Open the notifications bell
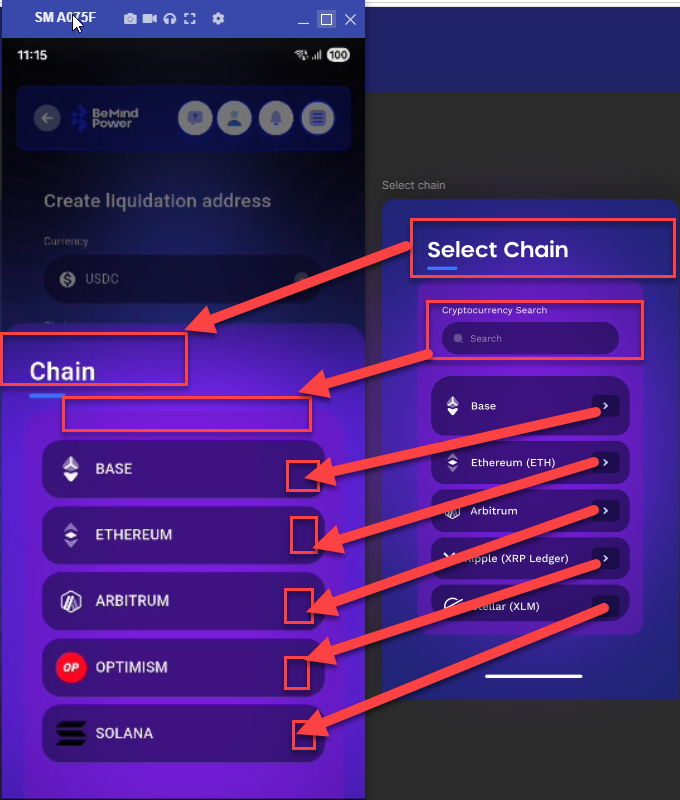680x800 pixels. pyautogui.click(x=276, y=119)
